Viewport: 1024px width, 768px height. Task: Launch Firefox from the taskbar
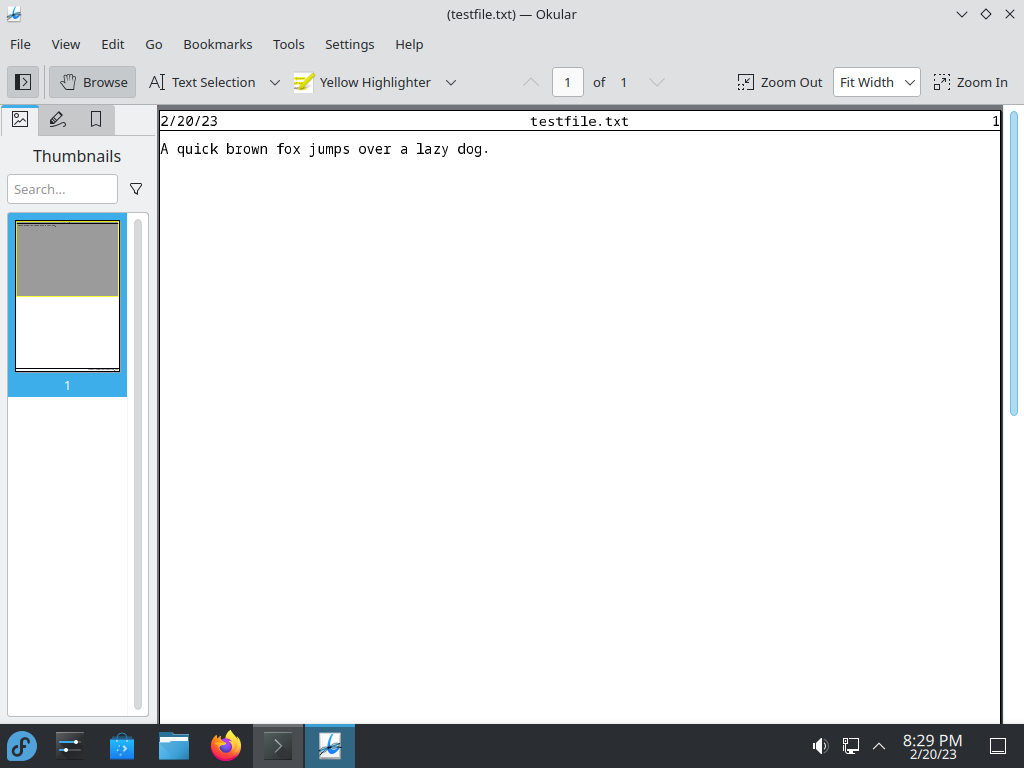pos(226,746)
